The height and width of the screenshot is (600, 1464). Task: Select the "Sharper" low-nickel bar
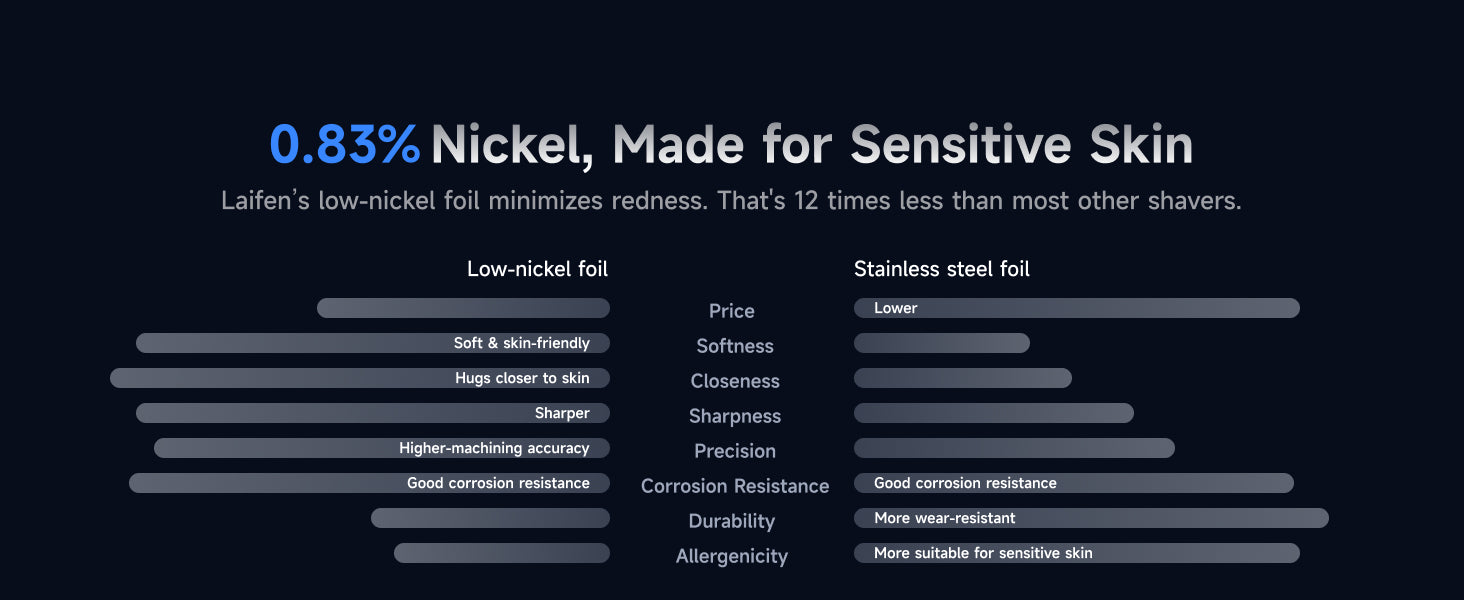click(373, 413)
